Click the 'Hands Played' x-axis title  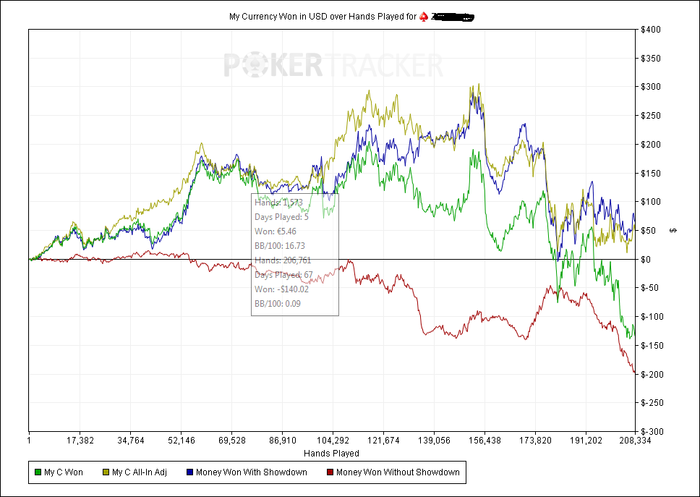pyautogui.click(x=331, y=453)
